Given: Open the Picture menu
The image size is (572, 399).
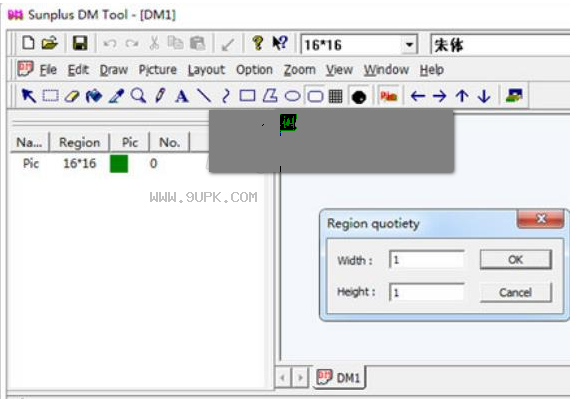Looking at the screenshot, I should tap(158, 69).
